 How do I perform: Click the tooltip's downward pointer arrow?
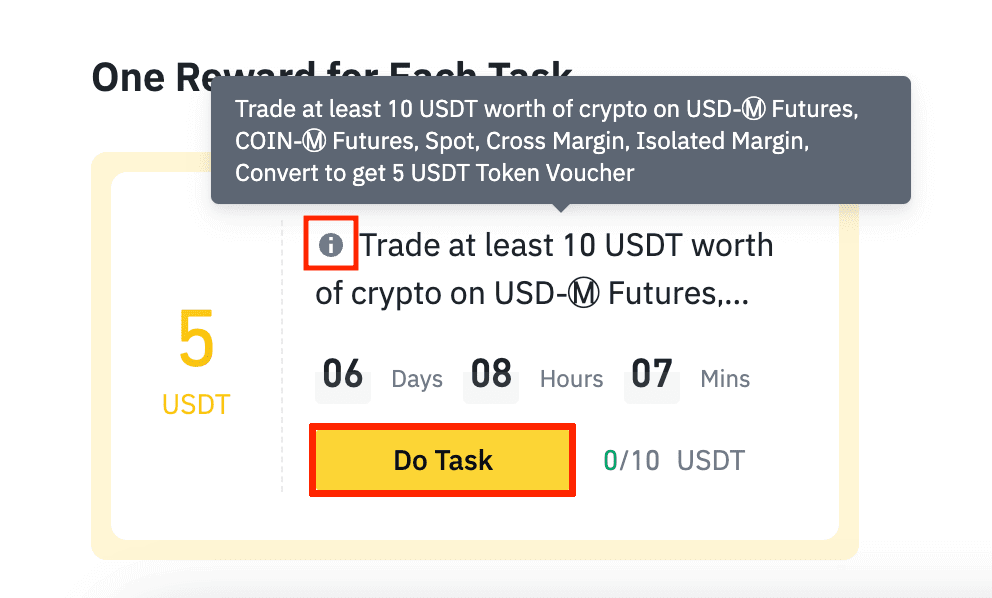coord(561,208)
